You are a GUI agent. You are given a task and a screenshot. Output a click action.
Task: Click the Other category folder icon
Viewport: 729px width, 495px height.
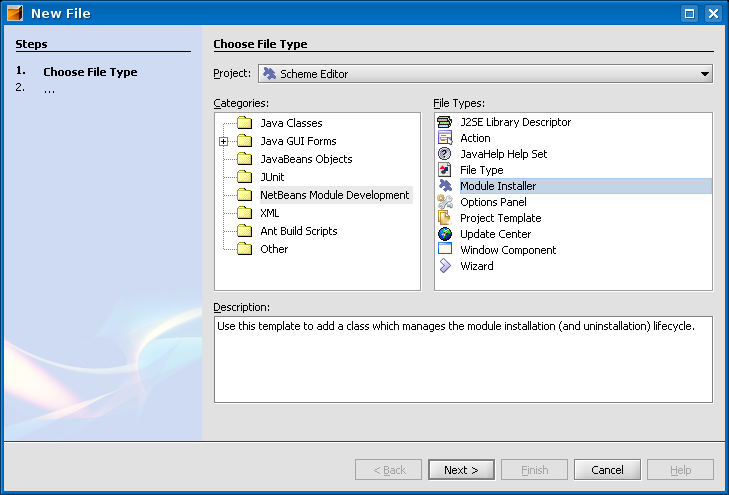pyautogui.click(x=245, y=249)
